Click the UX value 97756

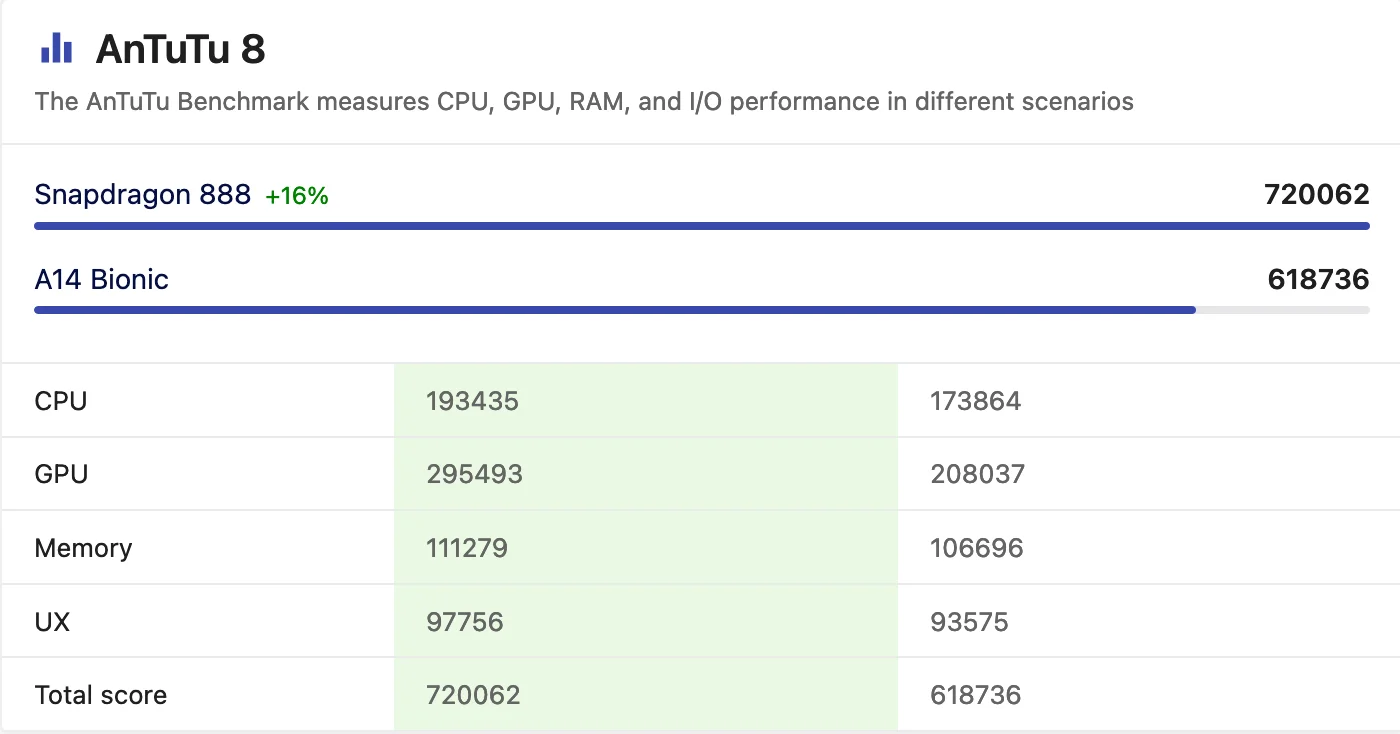coord(465,622)
